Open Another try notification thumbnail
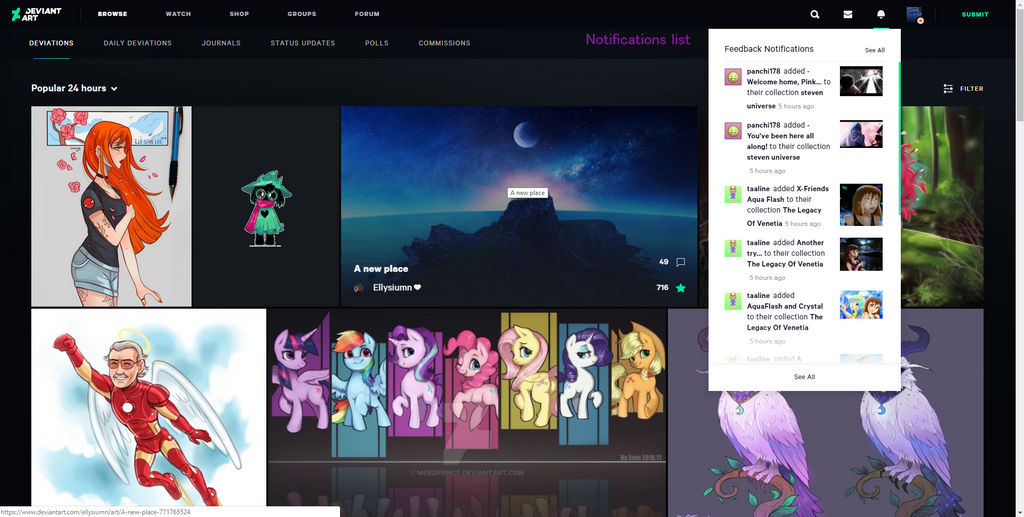1024x517 pixels. [861, 254]
